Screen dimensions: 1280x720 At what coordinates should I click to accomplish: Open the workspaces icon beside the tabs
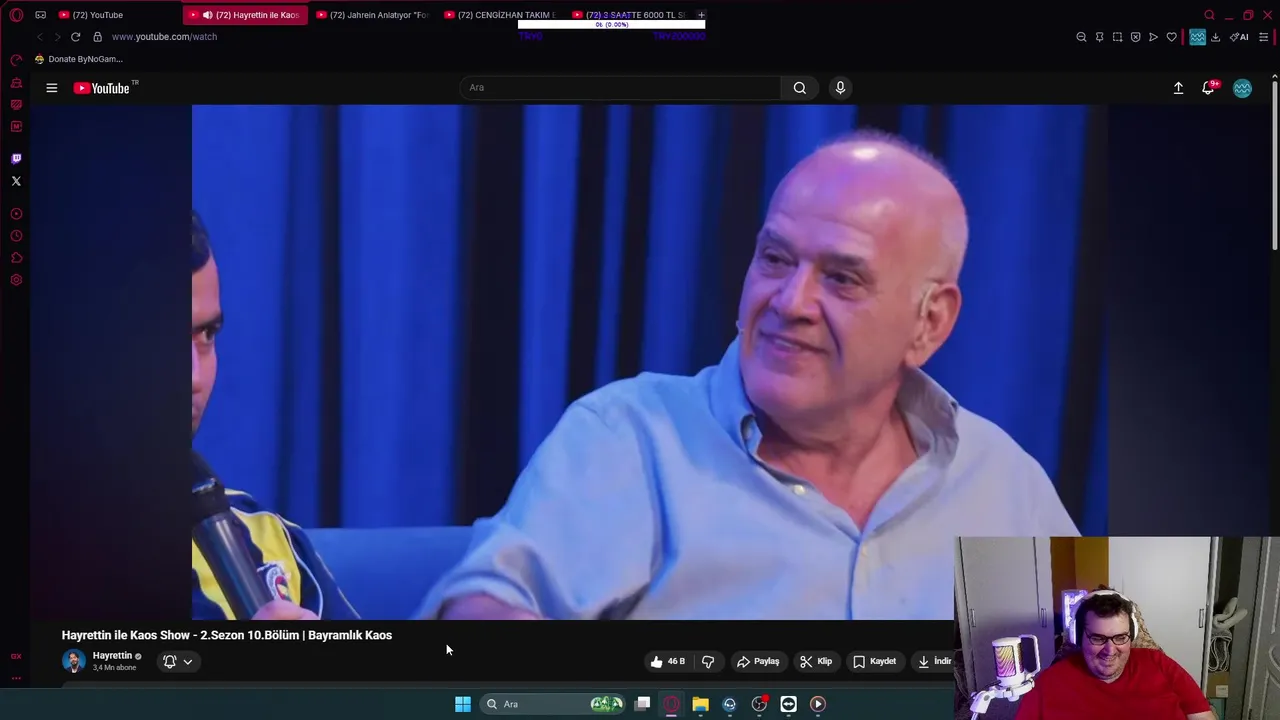(x=40, y=15)
